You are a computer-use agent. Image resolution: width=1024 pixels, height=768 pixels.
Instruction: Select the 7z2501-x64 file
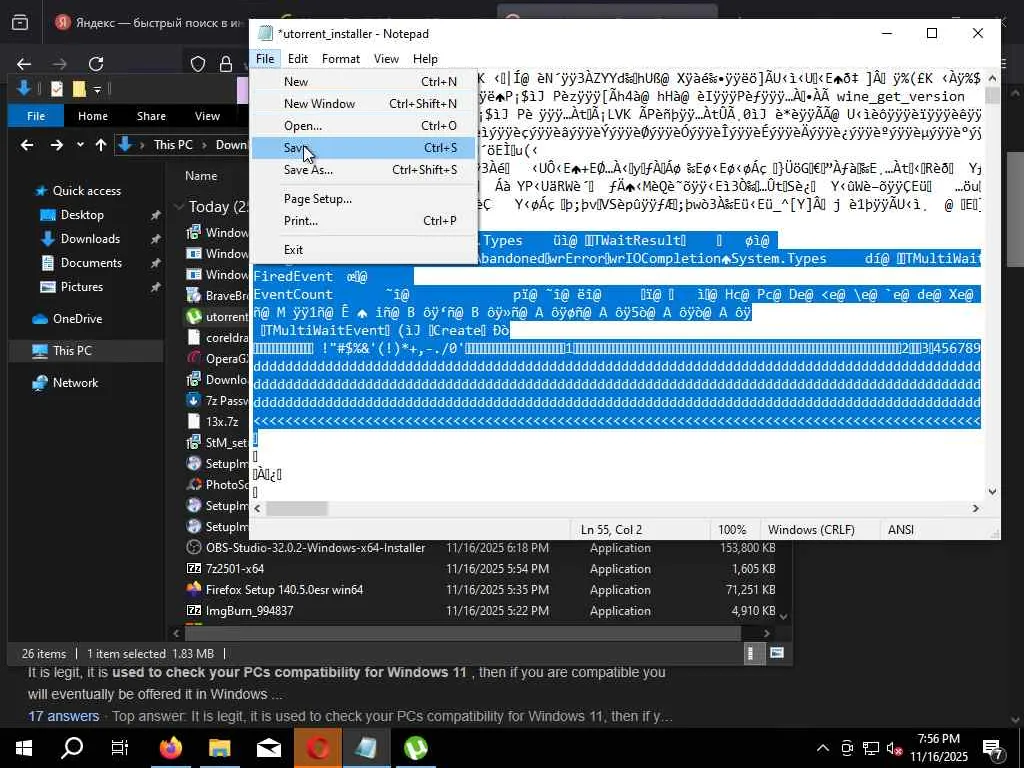coord(234,569)
